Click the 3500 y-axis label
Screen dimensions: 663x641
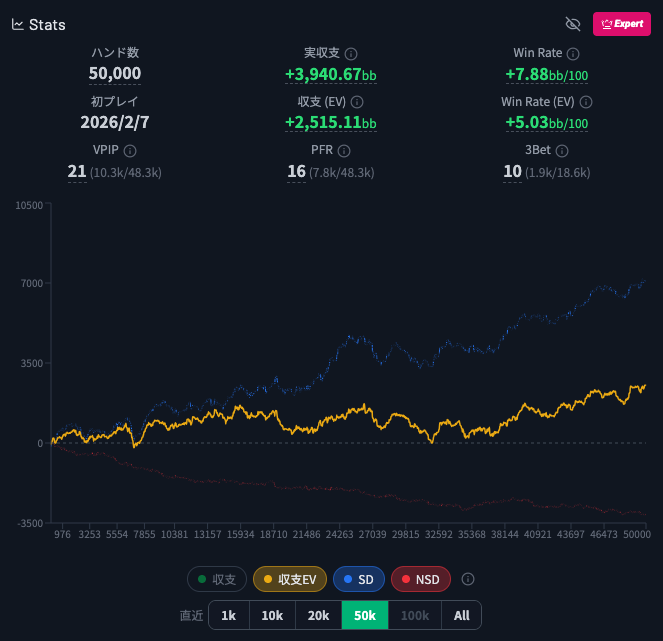32,363
